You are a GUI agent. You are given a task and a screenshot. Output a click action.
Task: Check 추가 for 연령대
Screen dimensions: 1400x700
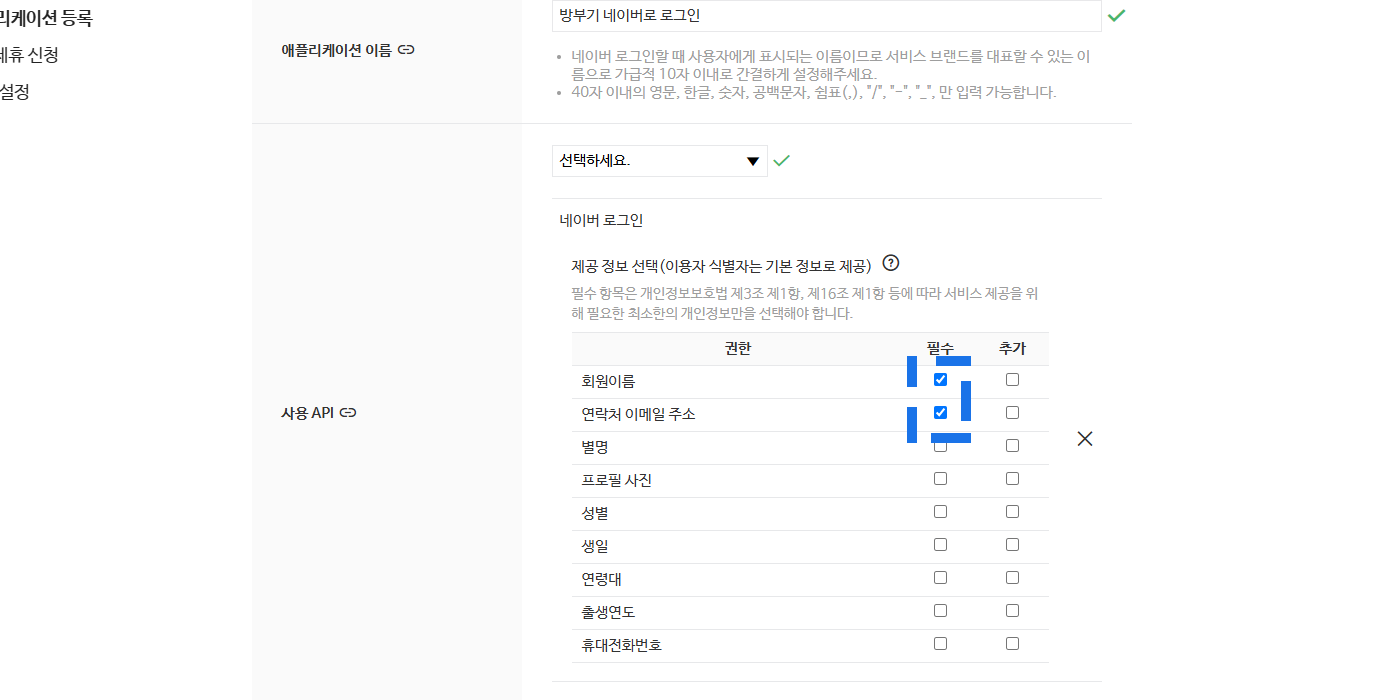point(1012,578)
